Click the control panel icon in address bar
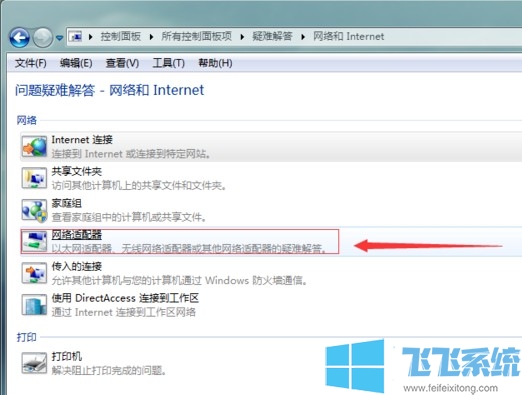The image size is (522, 395). (76, 36)
